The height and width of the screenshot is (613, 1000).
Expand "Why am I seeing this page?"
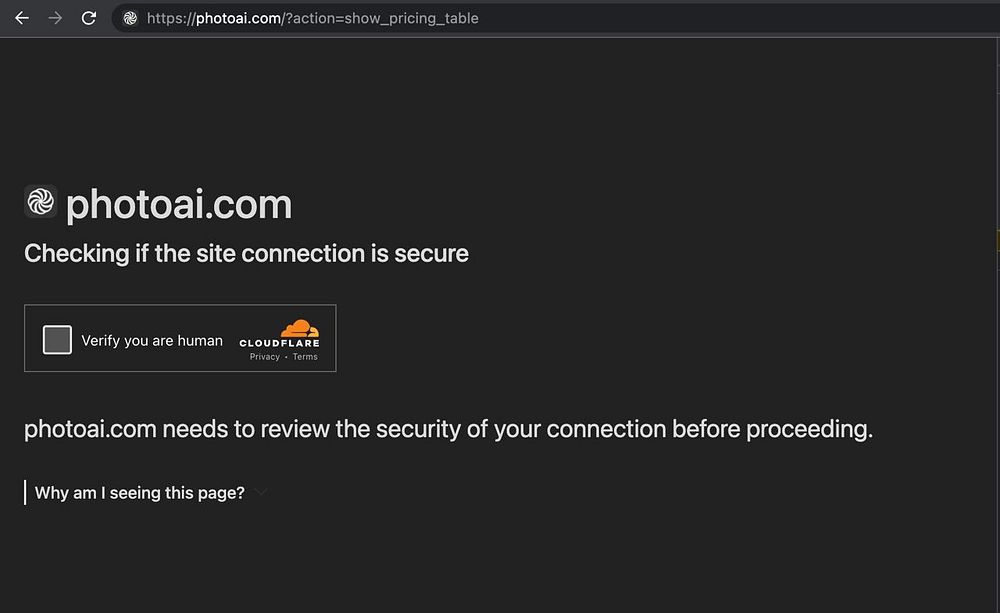(140, 492)
